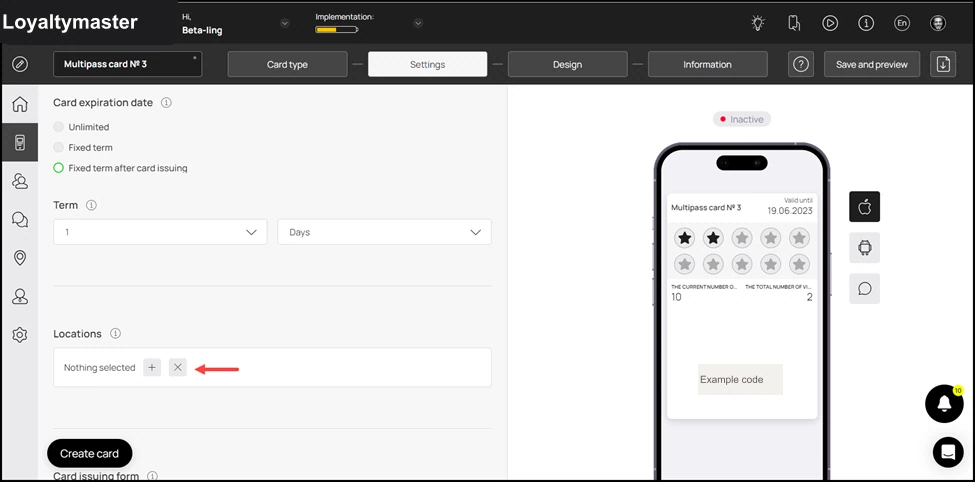Screen dimensions: 975x482
Task: Switch language with the En icon
Action: (902, 24)
